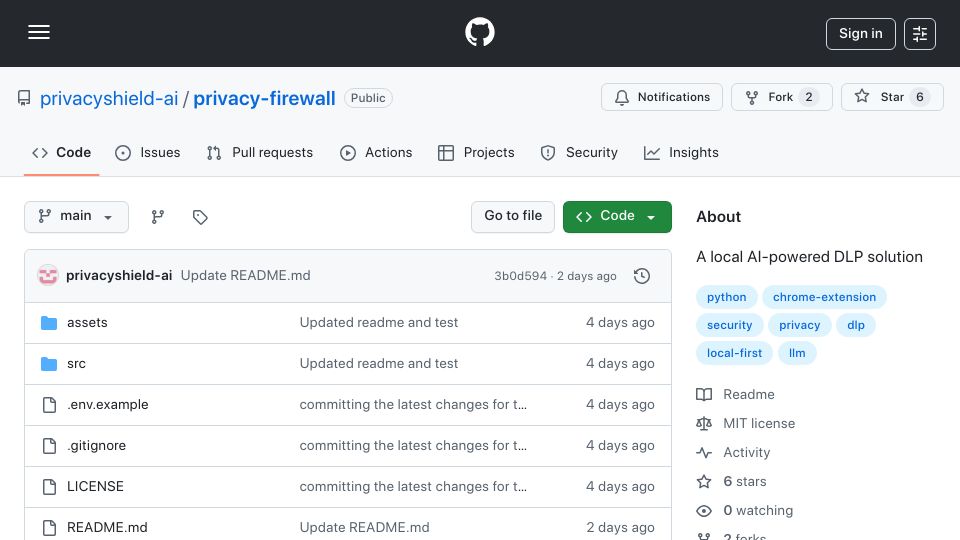
Task: Open the README.md file
Action: click(x=107, y=528)
